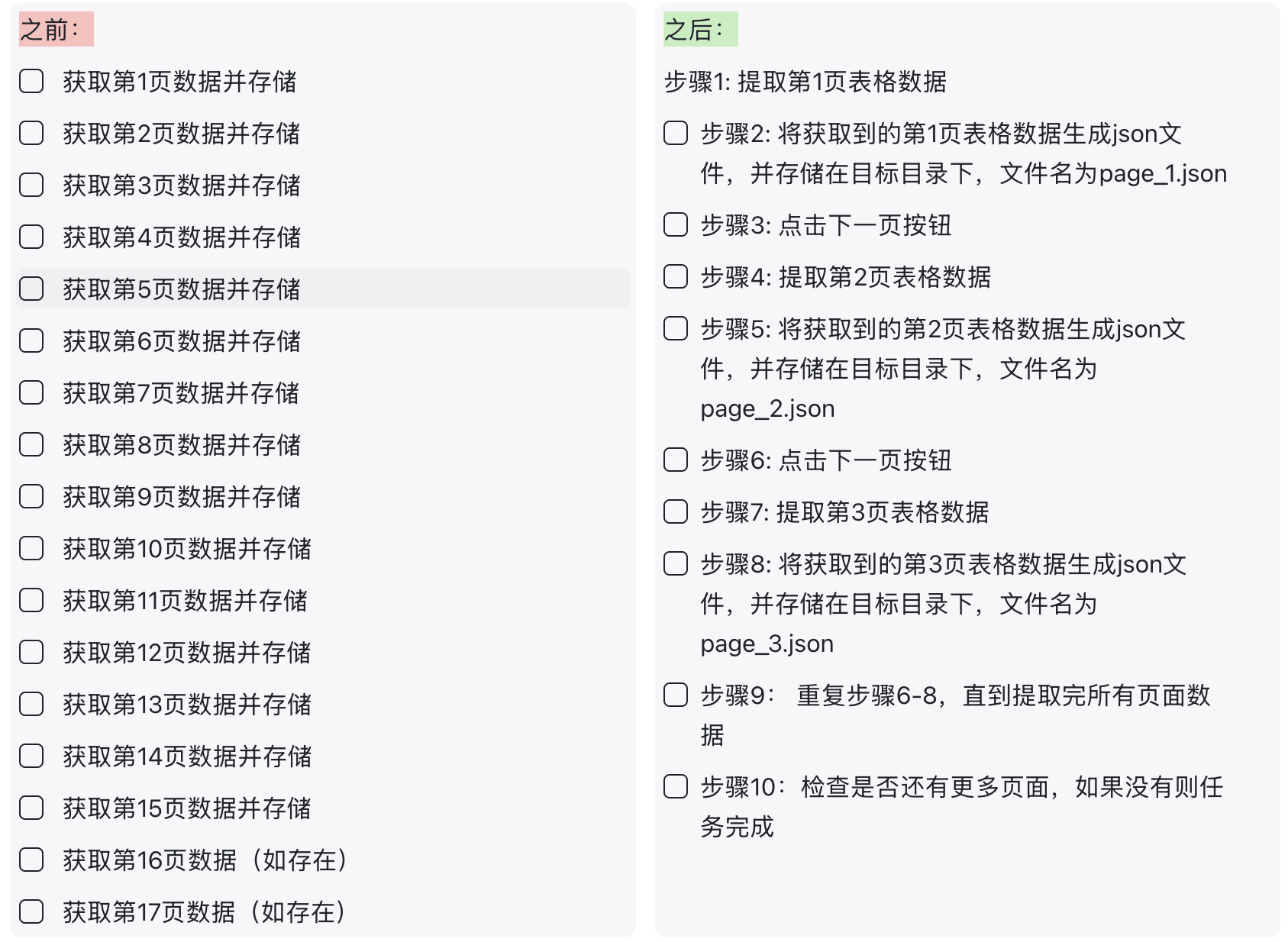Click the page_3.json text line

[x=767, y=644]
